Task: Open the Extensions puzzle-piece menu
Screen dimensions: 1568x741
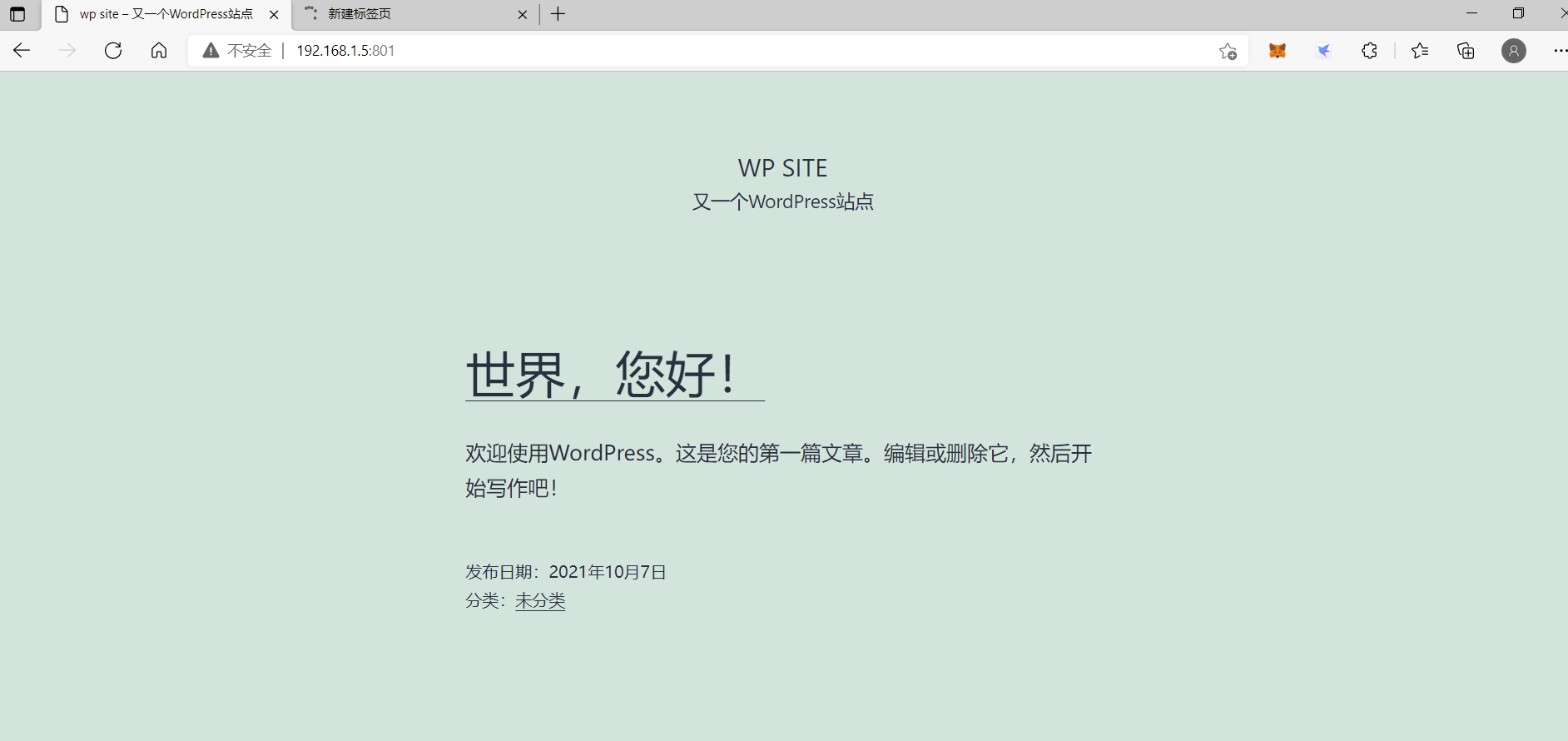Action: pos(1369,51)
